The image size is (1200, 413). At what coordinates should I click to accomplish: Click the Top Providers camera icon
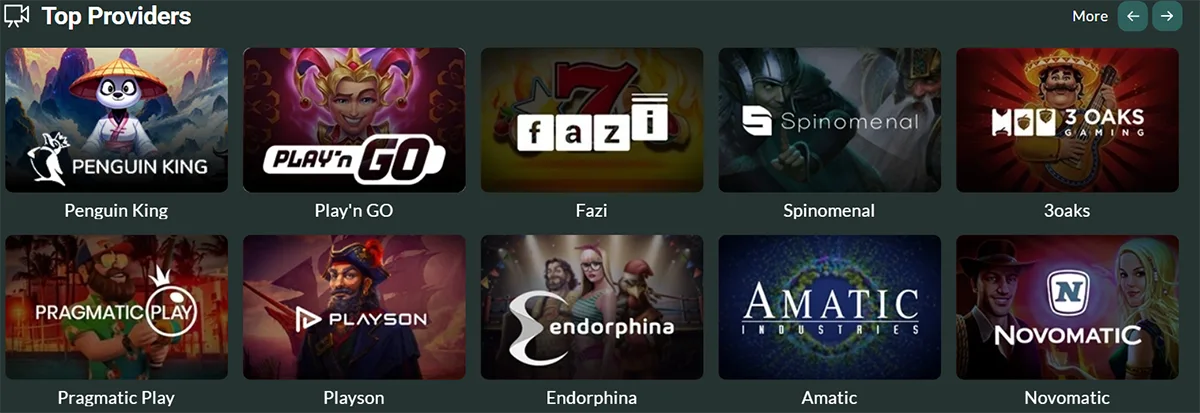[x=18, y=16]
